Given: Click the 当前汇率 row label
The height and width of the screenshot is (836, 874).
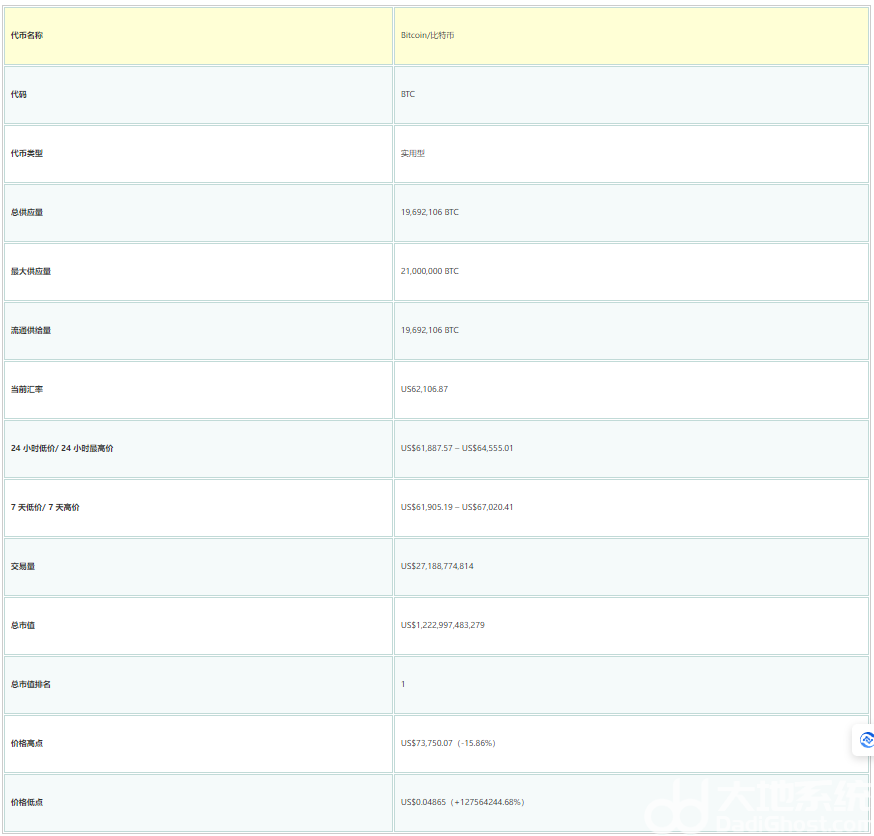Looking at the screenshot, I should pyautogui.click(x=27, y=389).
